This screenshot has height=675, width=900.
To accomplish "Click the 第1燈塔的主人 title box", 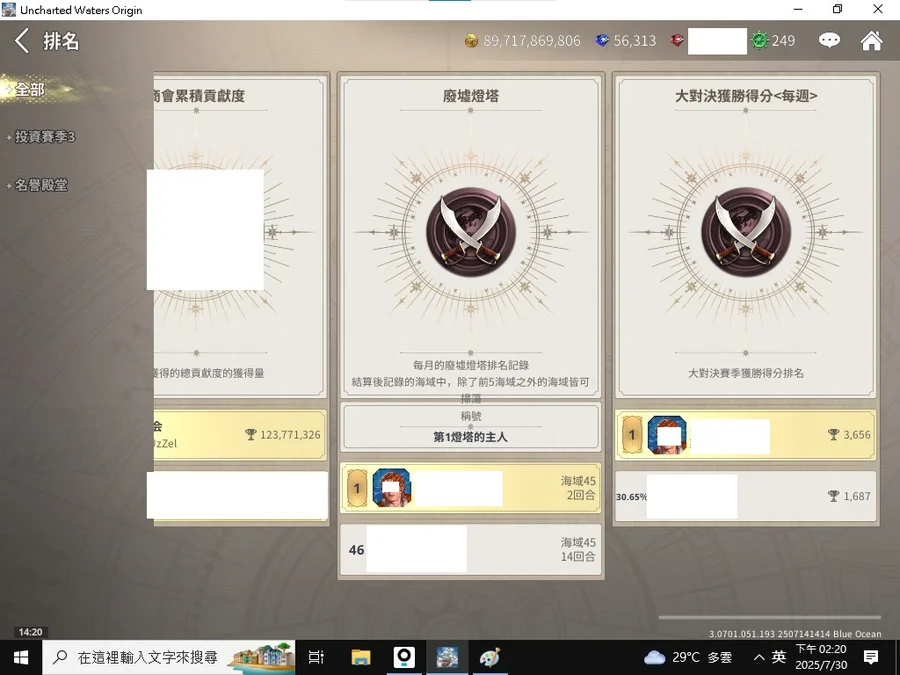I will (470, 427).
